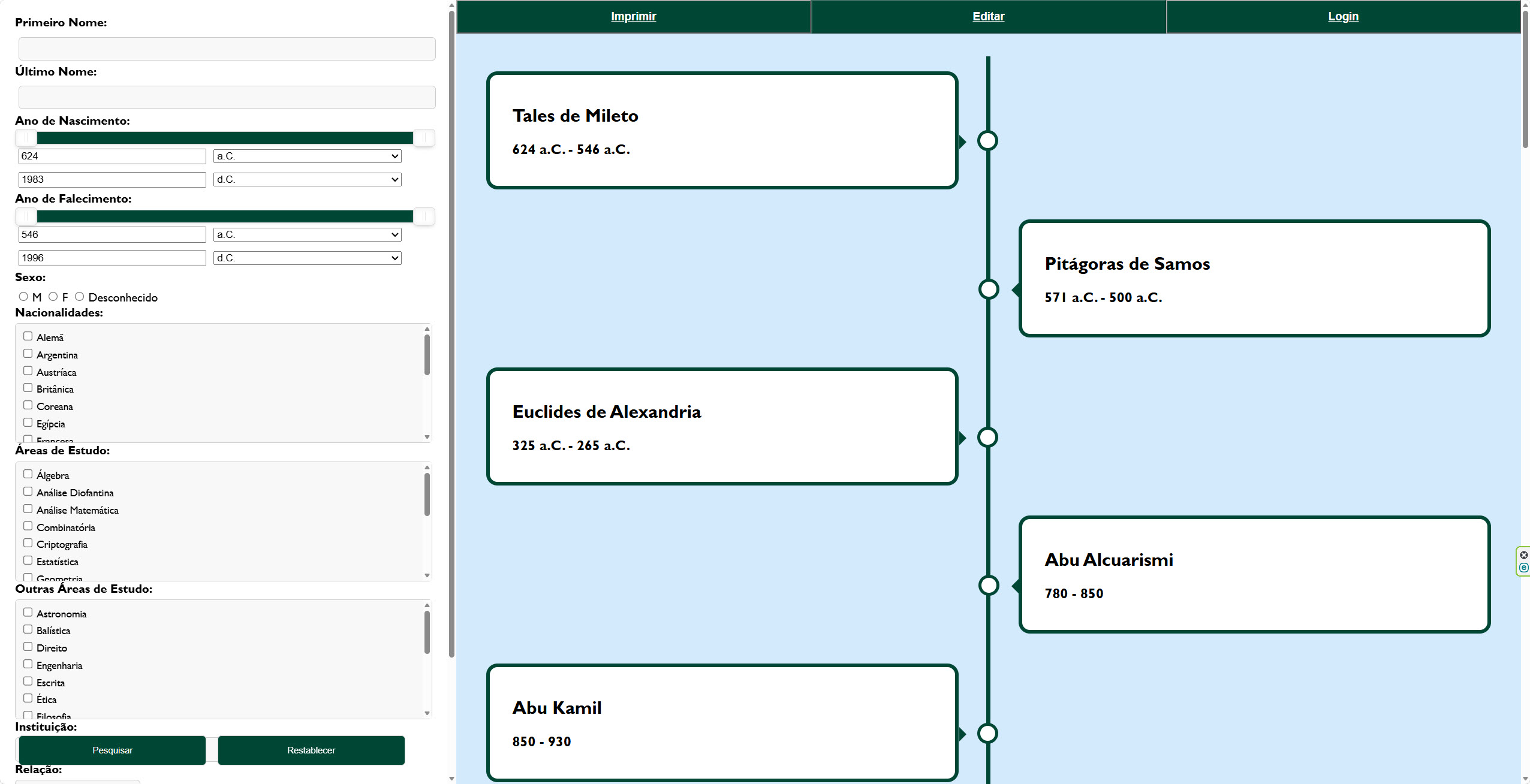
Task: Click the timeline node for Euclides de Alexandria
Action: [x=987, y=437]
